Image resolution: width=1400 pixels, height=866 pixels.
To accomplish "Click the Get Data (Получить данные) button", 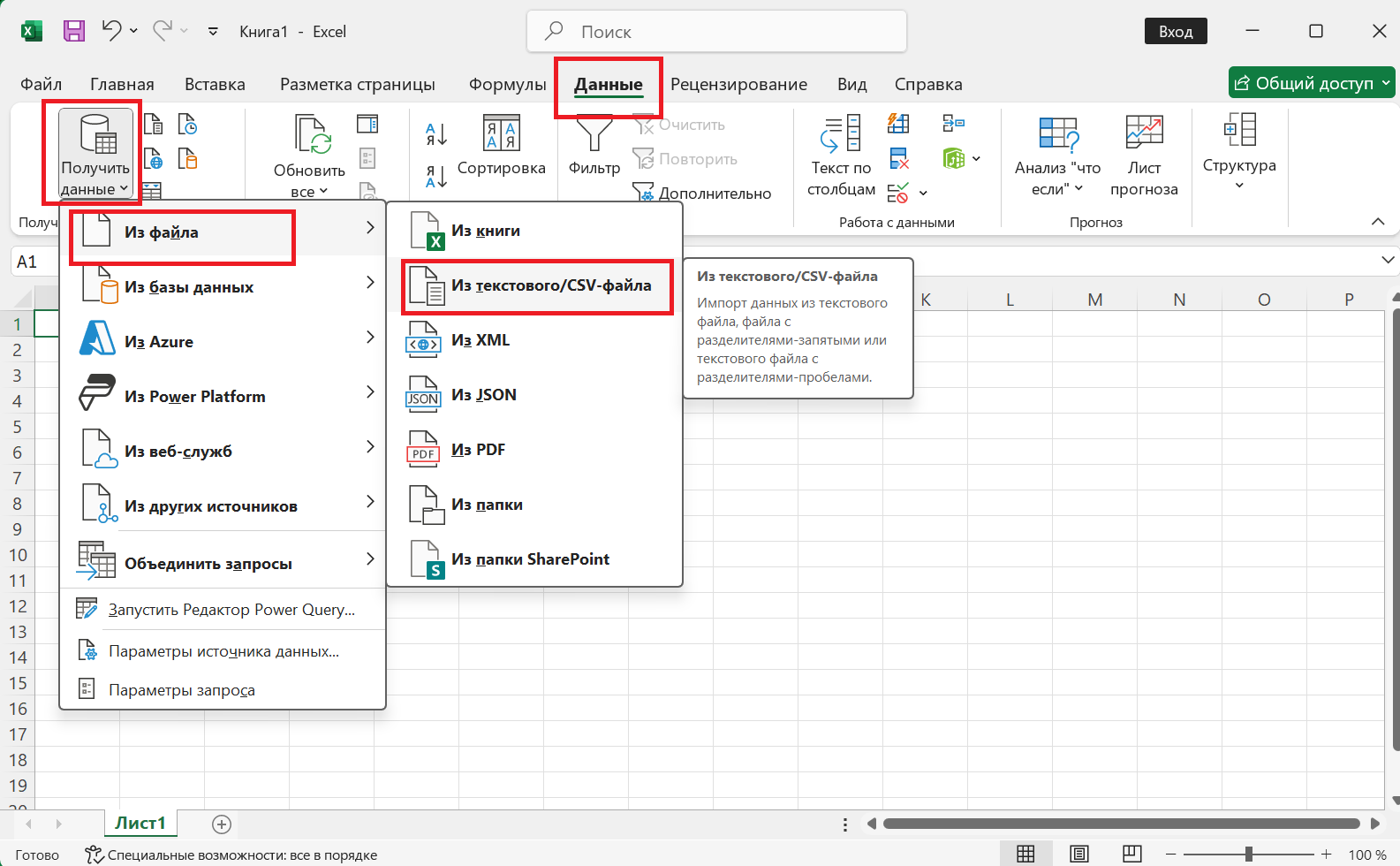I will click(95, 153).
